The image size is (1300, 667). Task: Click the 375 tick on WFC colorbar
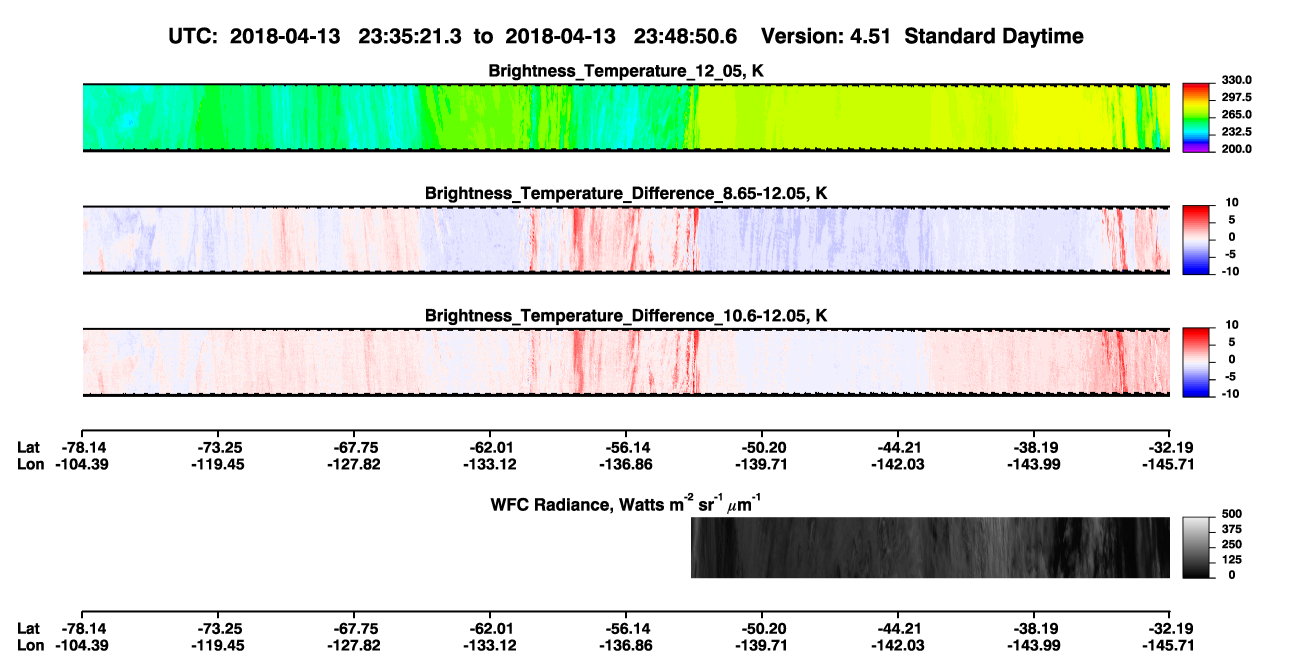1232,529
